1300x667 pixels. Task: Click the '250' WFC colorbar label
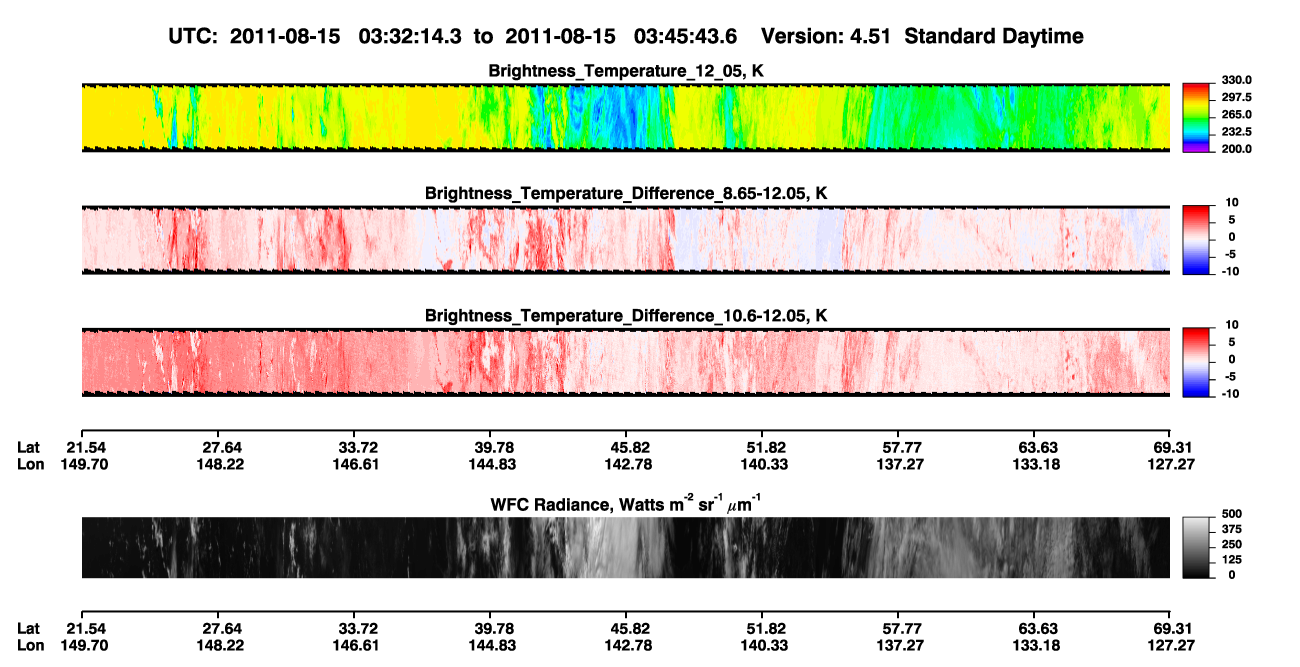(x=1230, y=544)
